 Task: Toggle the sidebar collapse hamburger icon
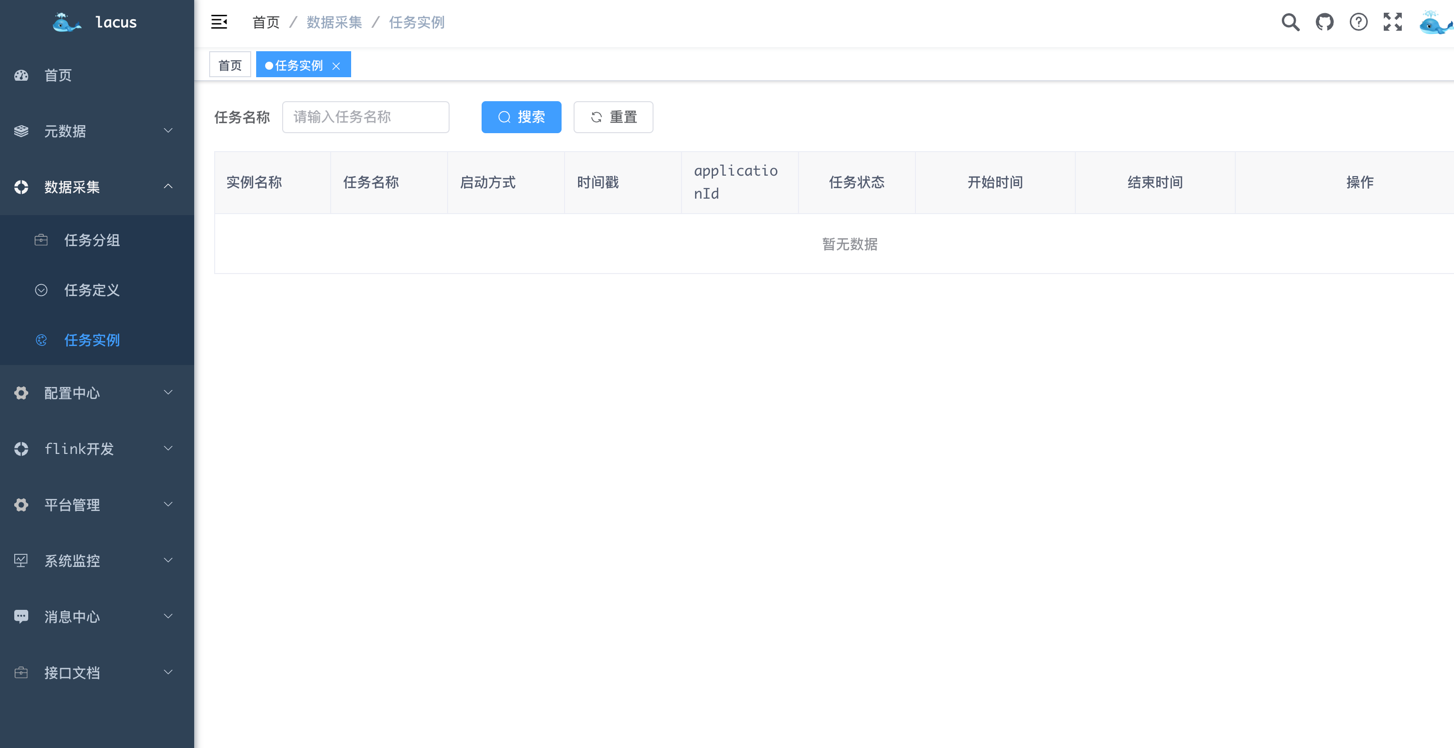[x=219, y=22]
